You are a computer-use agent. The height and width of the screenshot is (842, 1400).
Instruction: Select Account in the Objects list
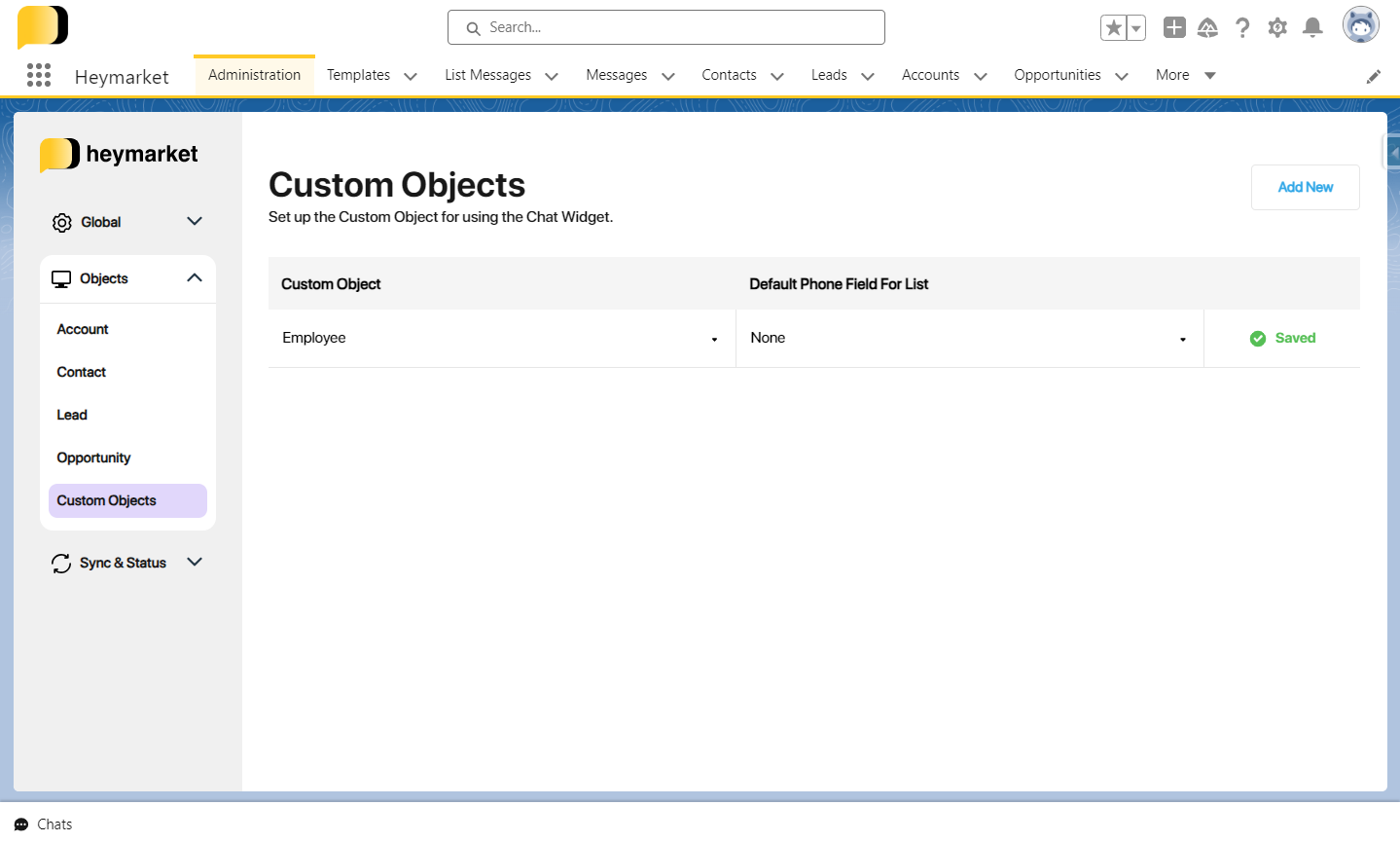83,329
